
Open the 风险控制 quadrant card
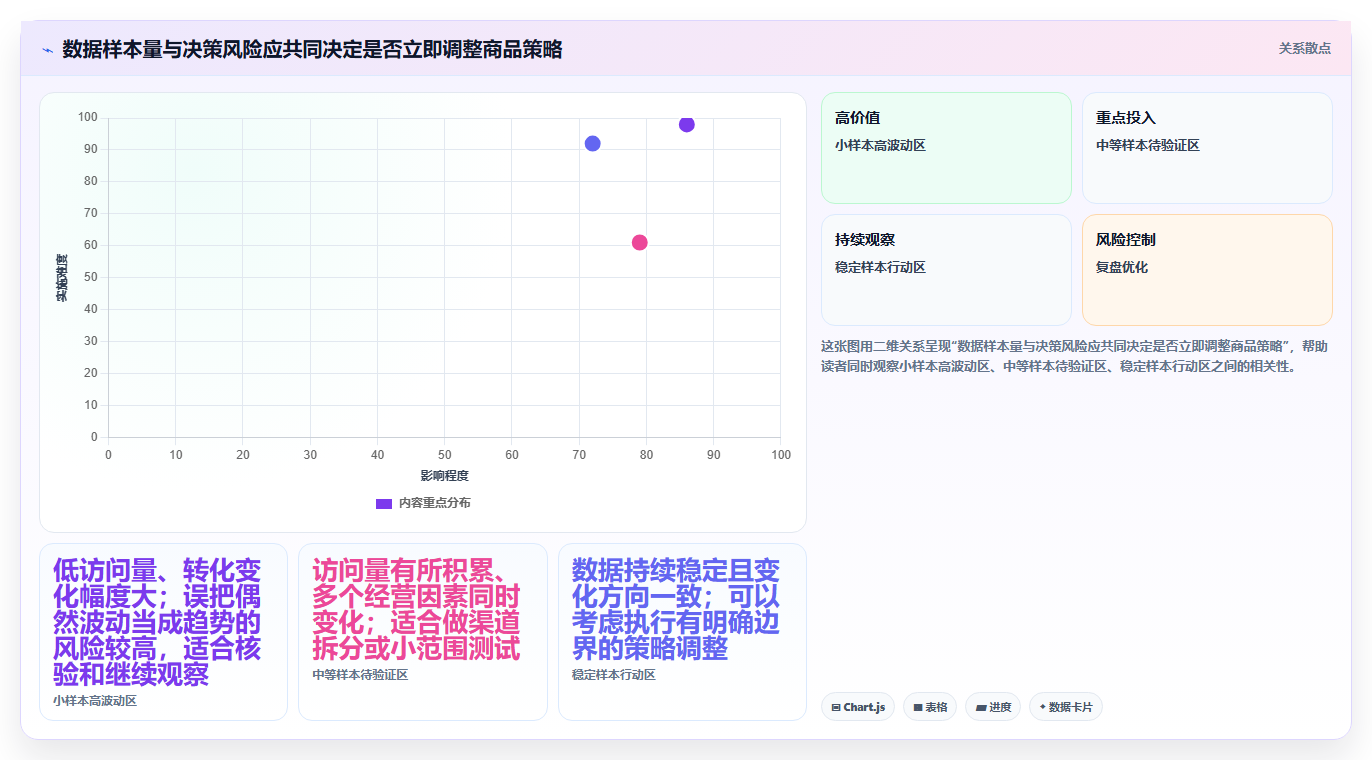(x=1207, y=270)
